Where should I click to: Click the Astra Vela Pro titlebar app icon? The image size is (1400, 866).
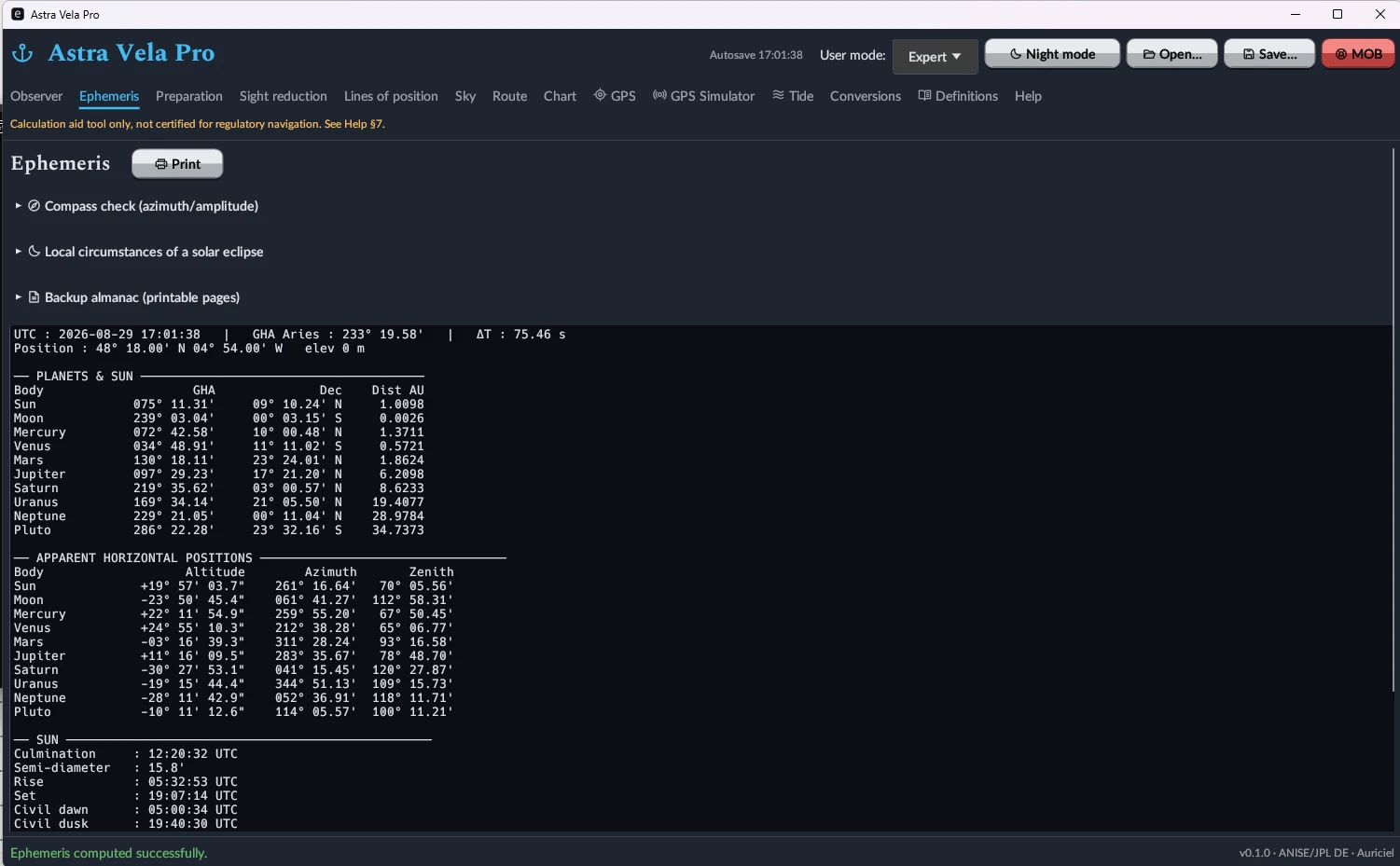tap(18, 14)
